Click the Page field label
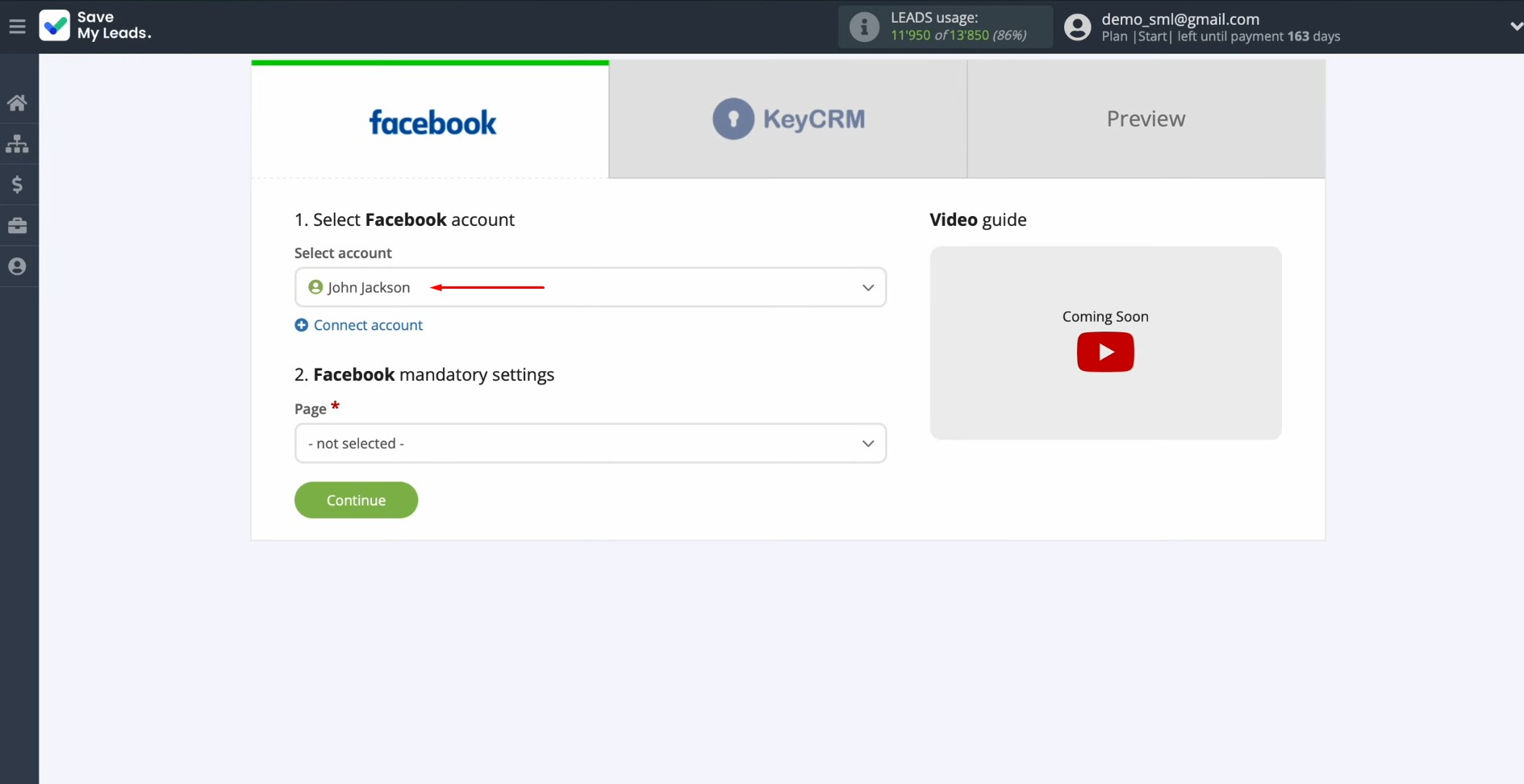Image resolution: width=1524 pixels, height=784 pixels. pos(311,409)
